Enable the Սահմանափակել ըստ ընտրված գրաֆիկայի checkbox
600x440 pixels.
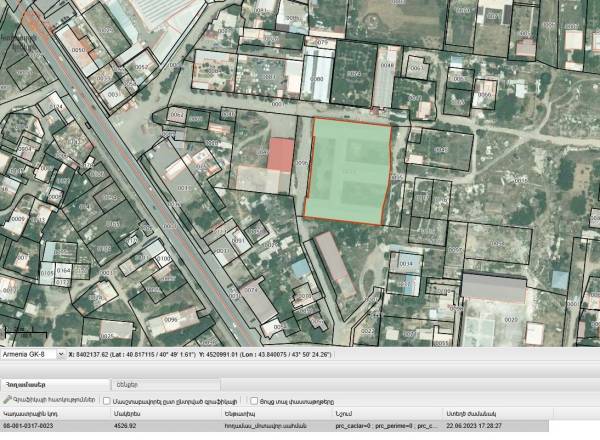pos(107,399)
